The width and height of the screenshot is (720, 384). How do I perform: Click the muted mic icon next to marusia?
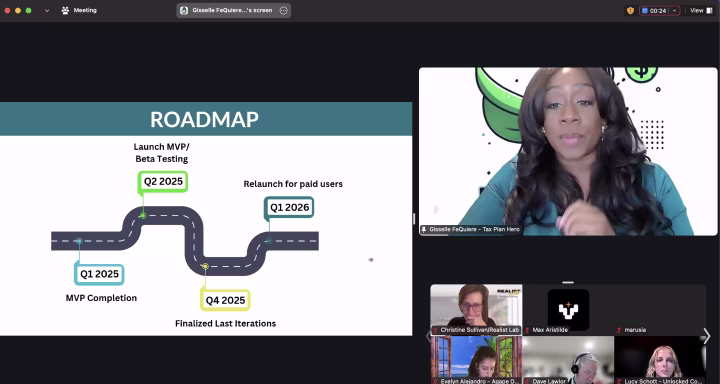[619, 330]
